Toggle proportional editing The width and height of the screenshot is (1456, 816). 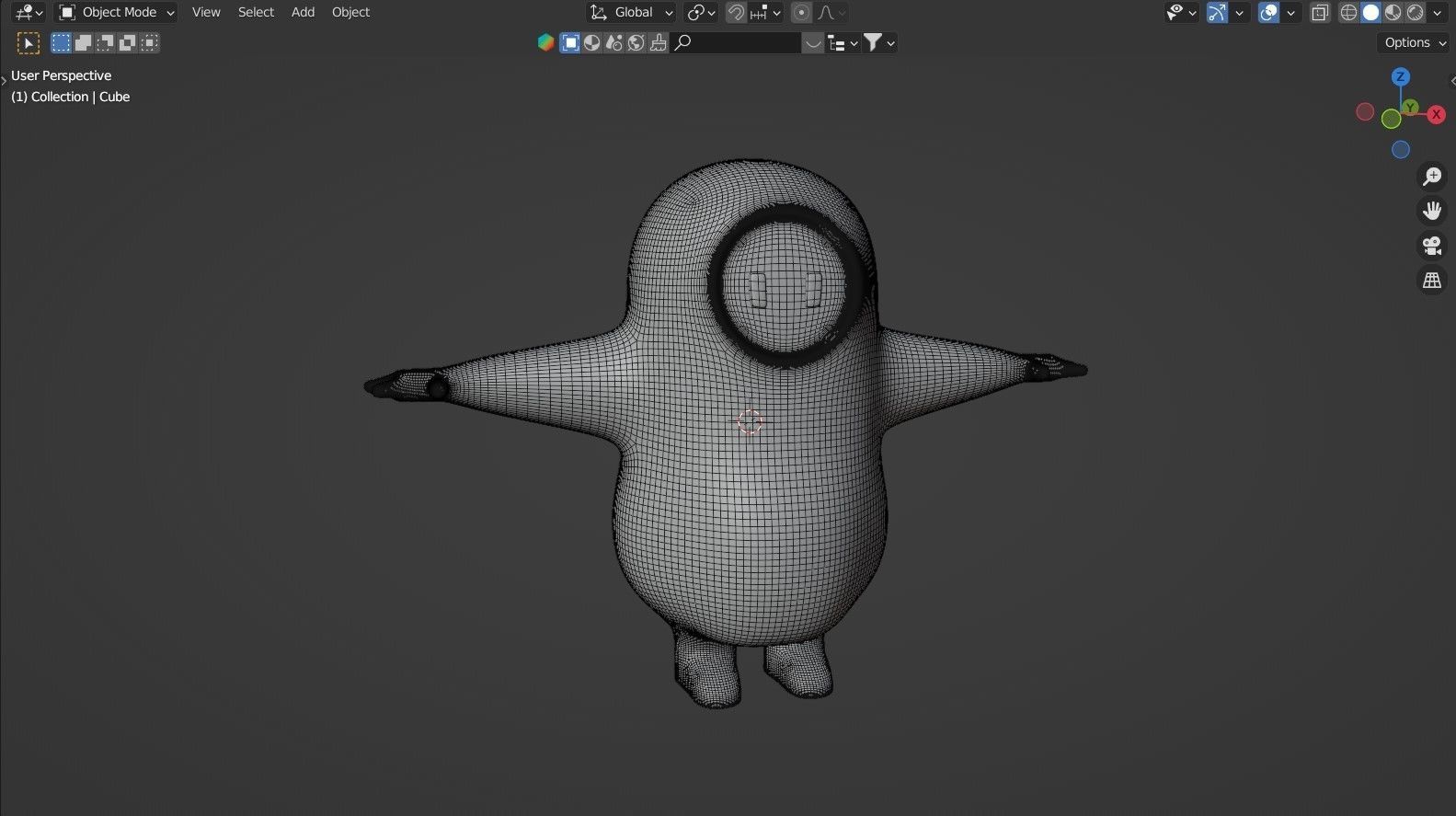(x=801, y=12)
